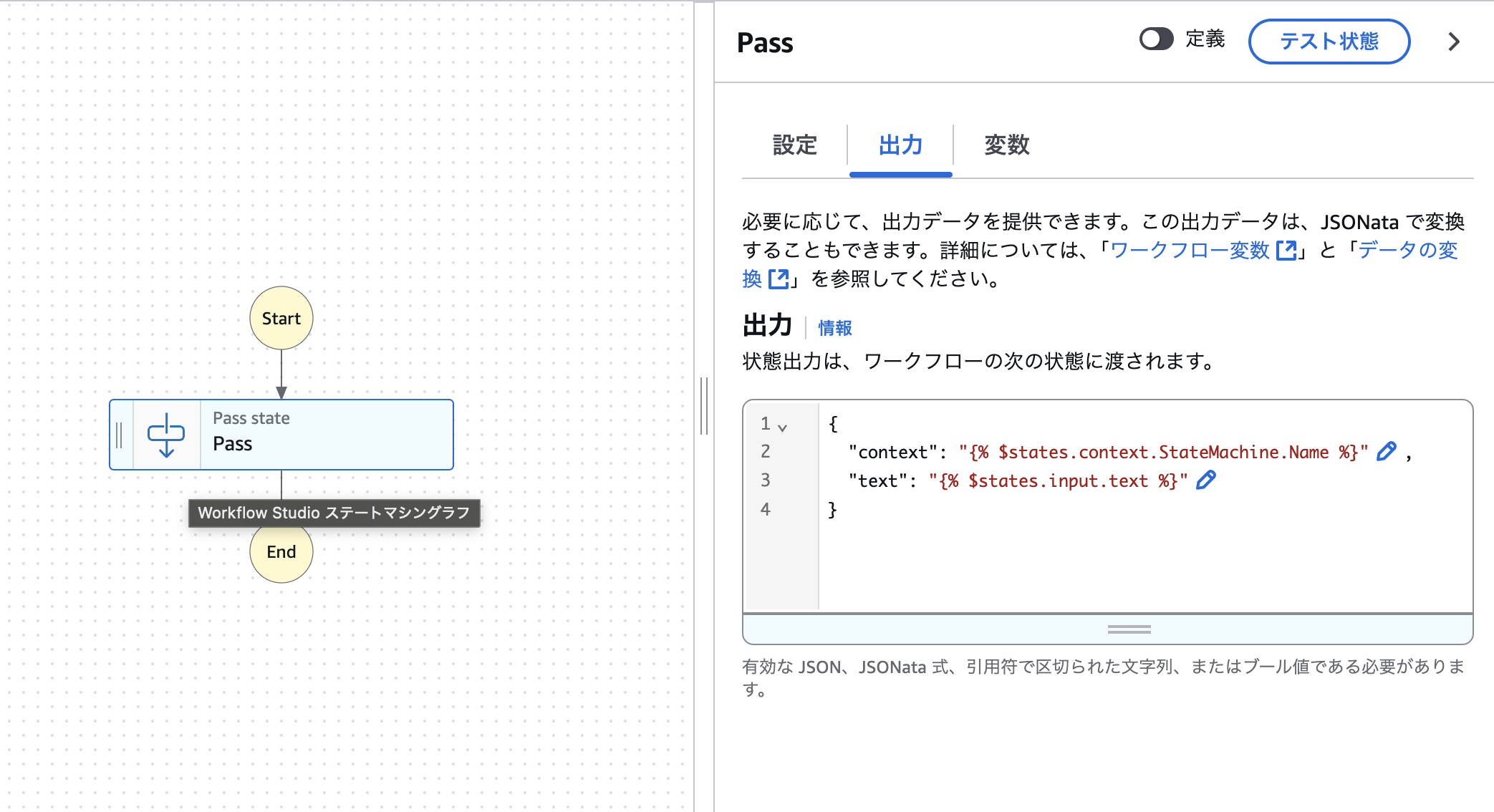The width and height of the screenshot is (1494, 812).
Task: Switch to the 設定 tab
Action: click(x=795, y=145)
